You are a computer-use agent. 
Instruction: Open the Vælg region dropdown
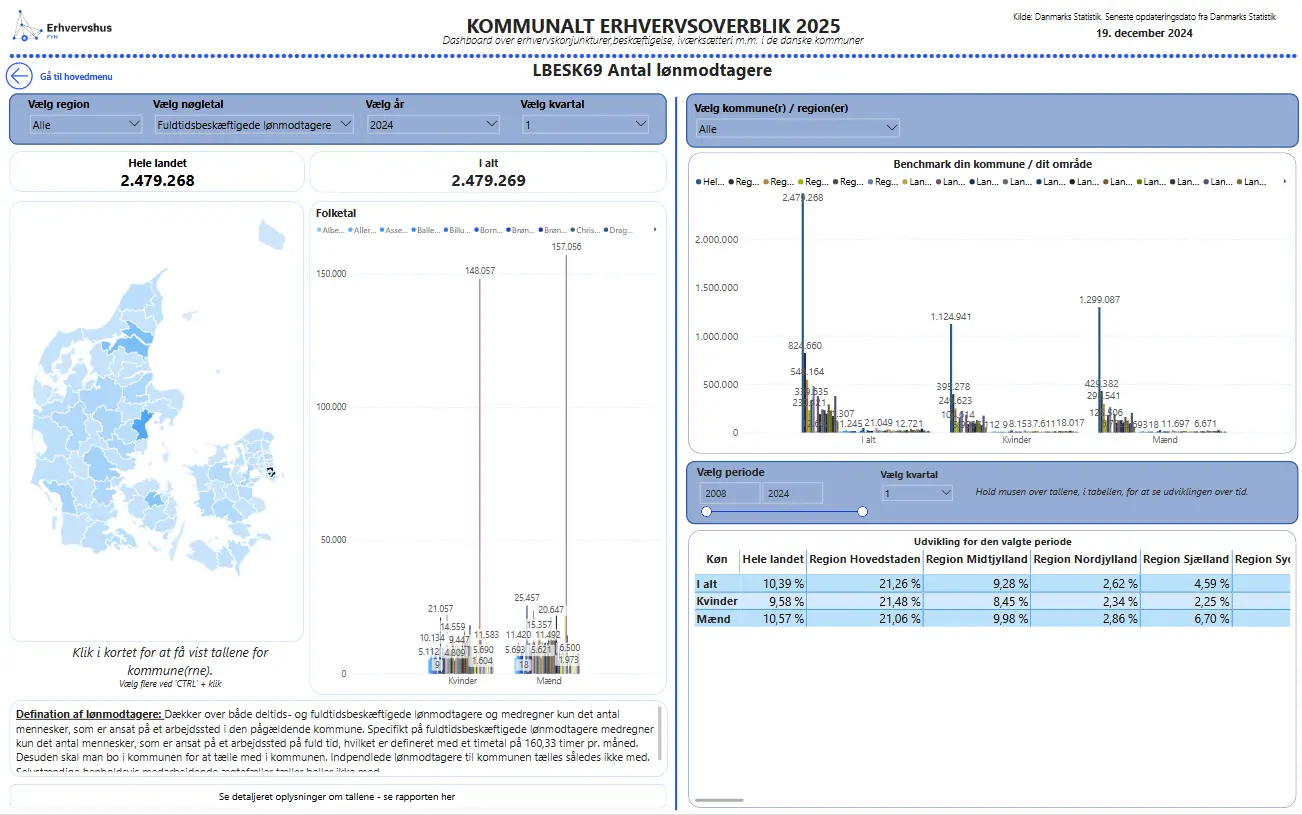click(x=85, y=125)
